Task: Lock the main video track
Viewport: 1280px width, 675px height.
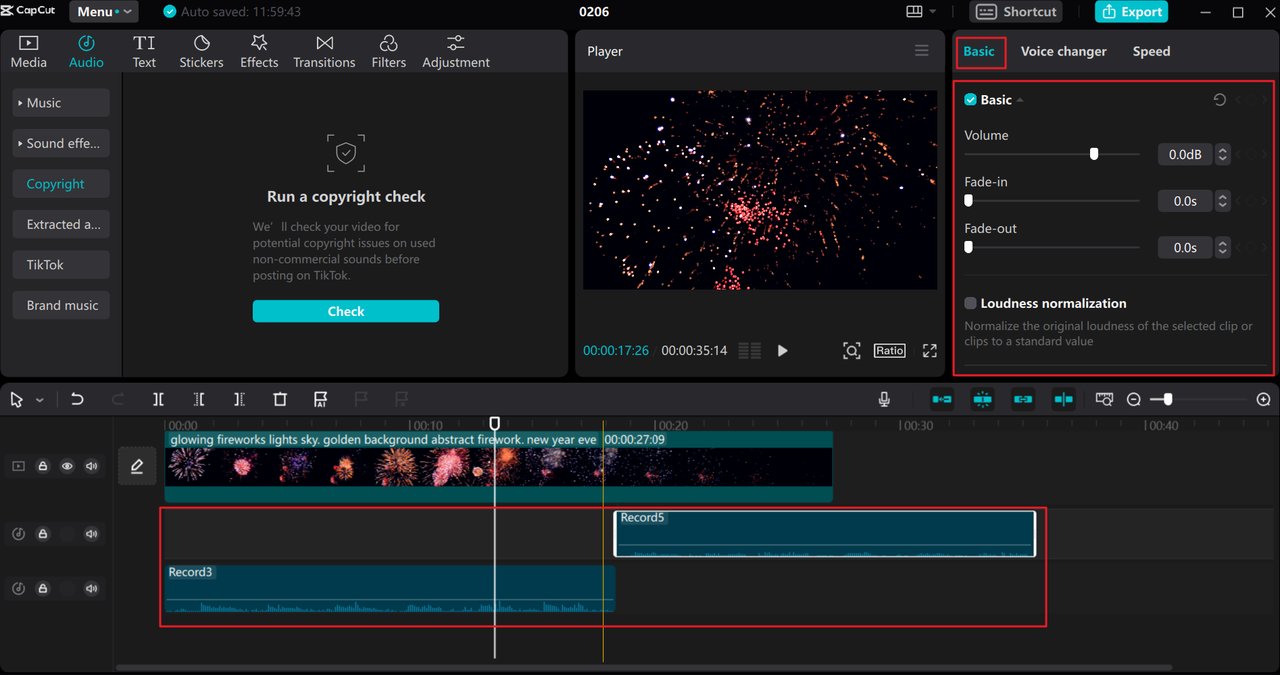Action: (x=43, y=466)
